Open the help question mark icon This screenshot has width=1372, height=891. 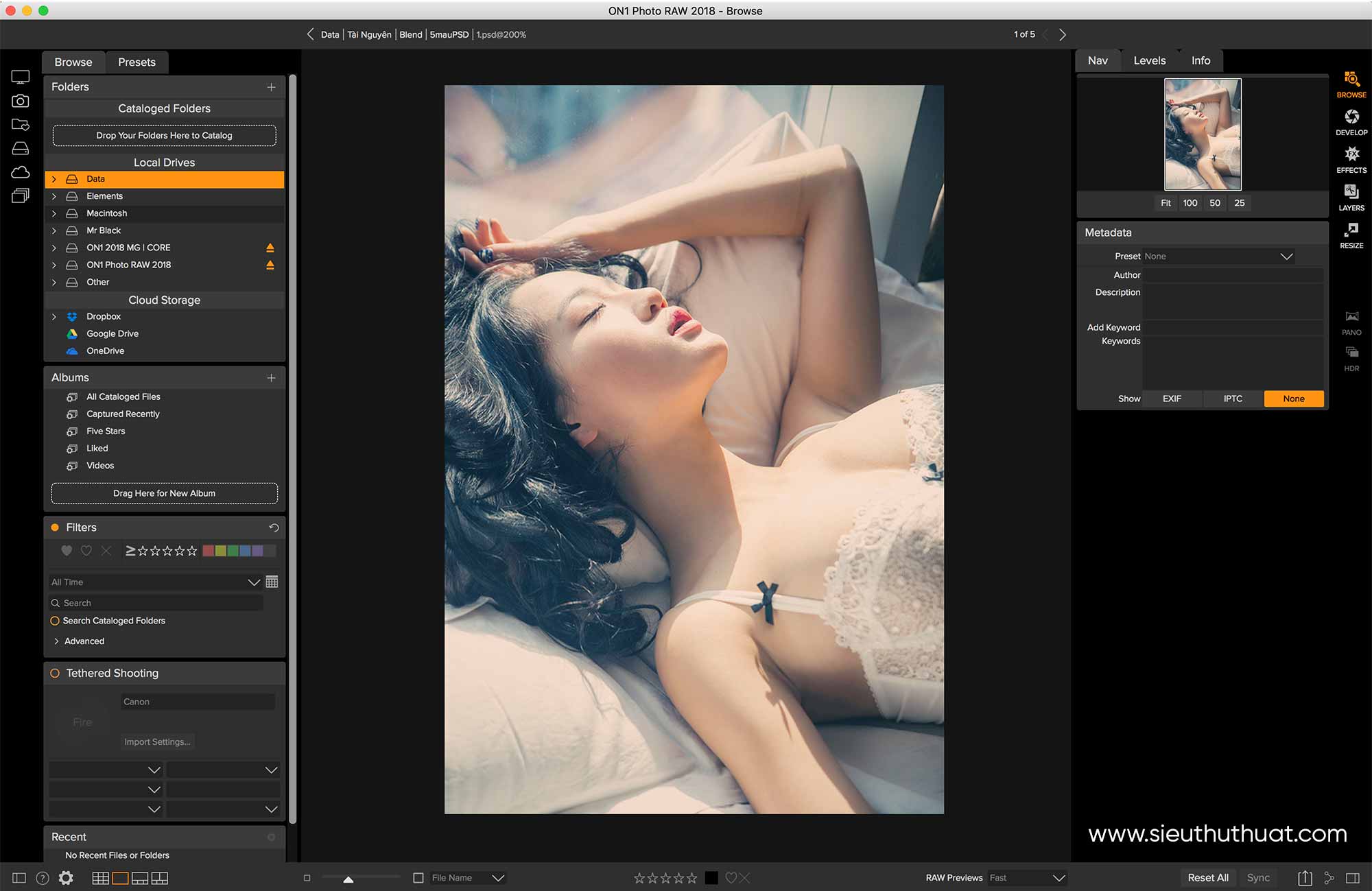[x=43, y=878]
